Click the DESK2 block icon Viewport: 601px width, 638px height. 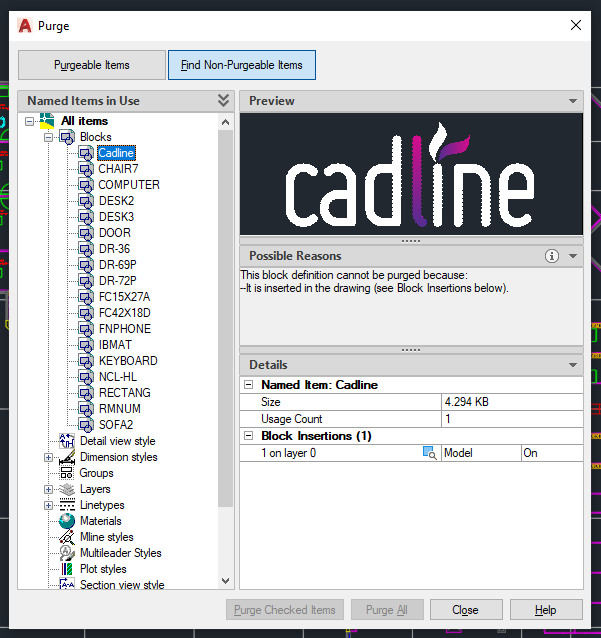86,201
